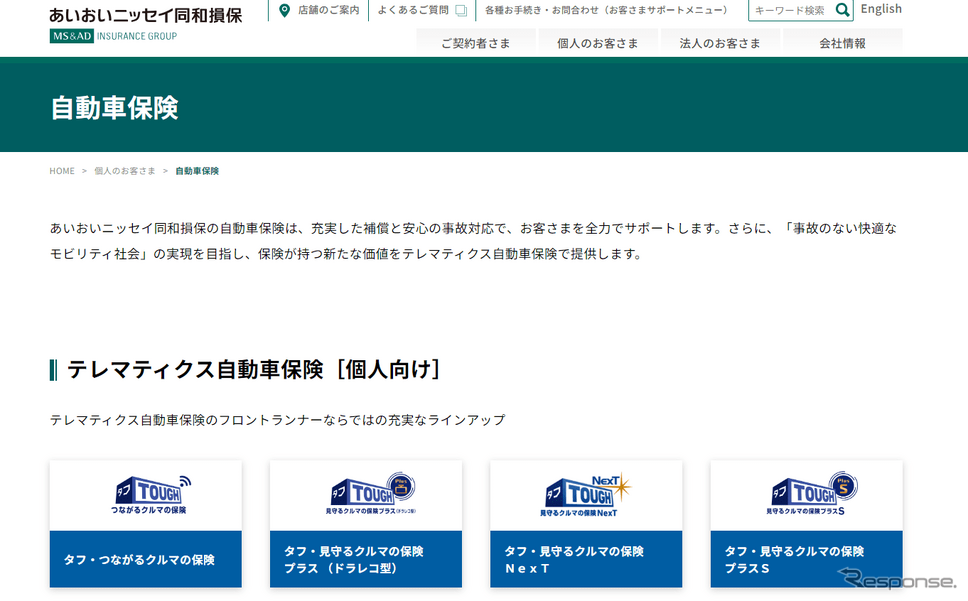Open the 法人のお客さま menu tab

coord(720,43)
